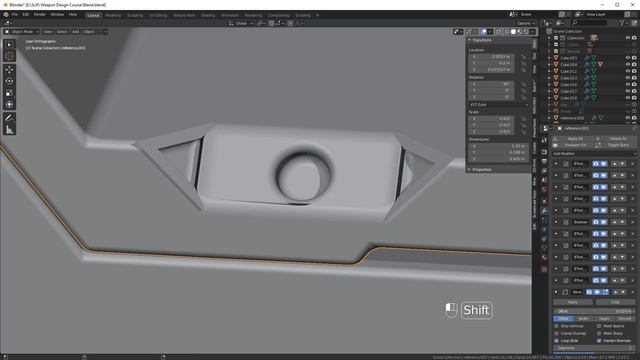Open the XYZ Euler rotation mode dropdown
The image size is (640, 360).
coord(498,105)
